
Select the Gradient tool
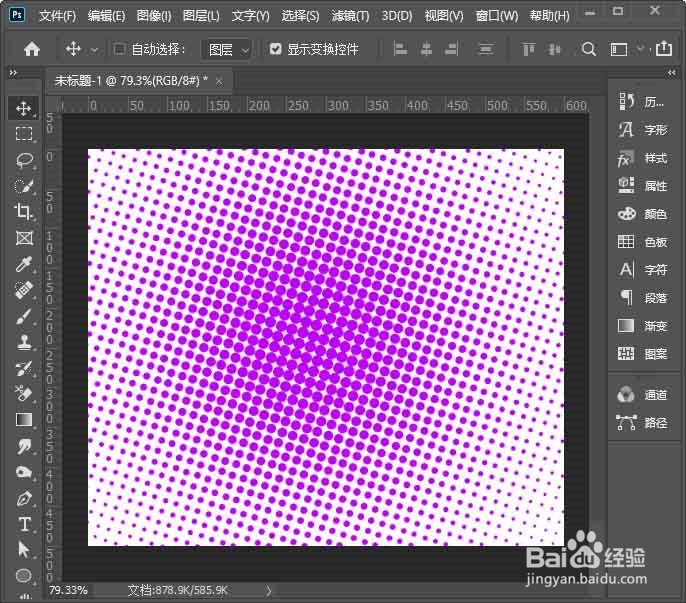pos(24,420)
